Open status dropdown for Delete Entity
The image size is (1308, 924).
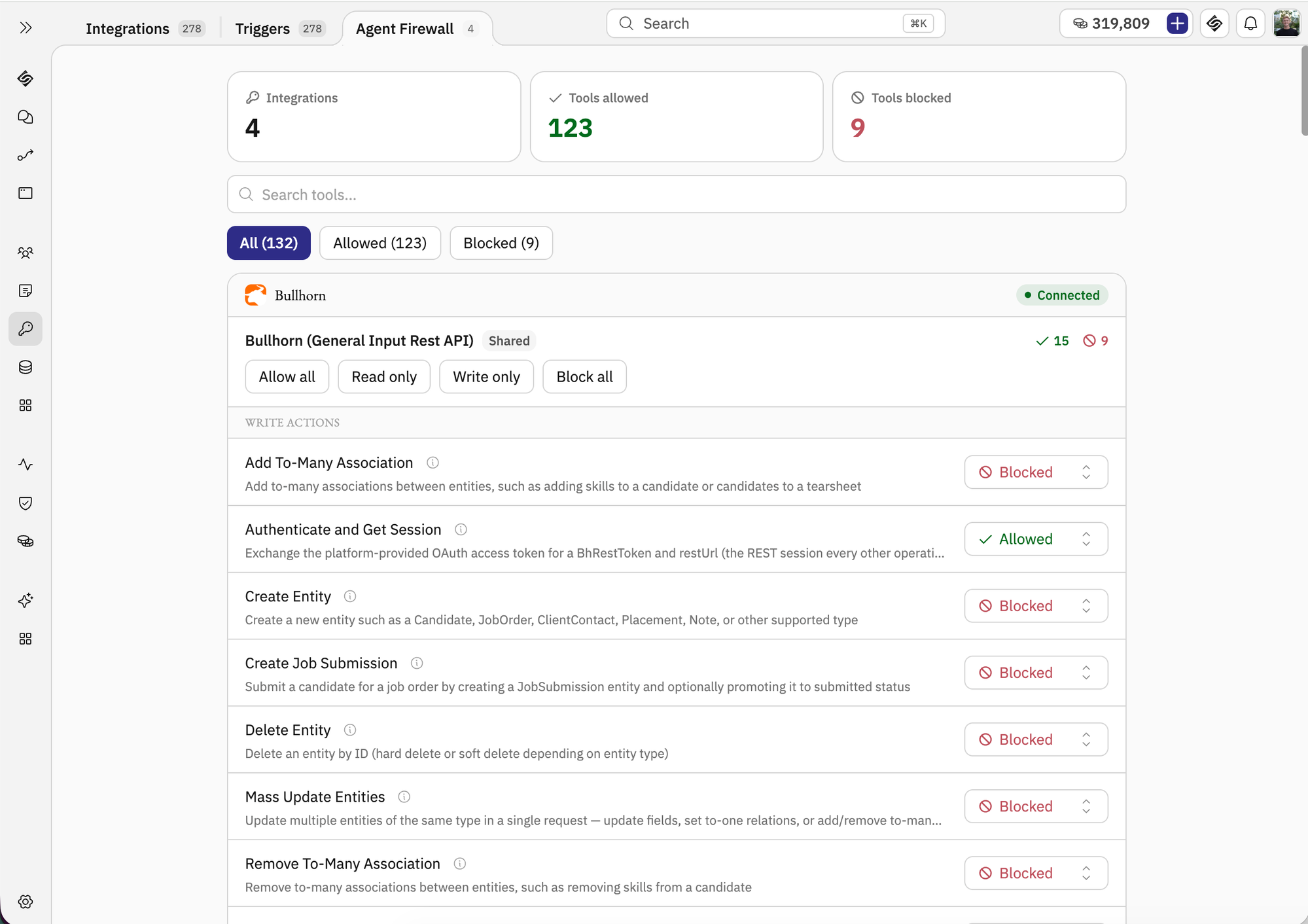click(x=1036, y=739)
